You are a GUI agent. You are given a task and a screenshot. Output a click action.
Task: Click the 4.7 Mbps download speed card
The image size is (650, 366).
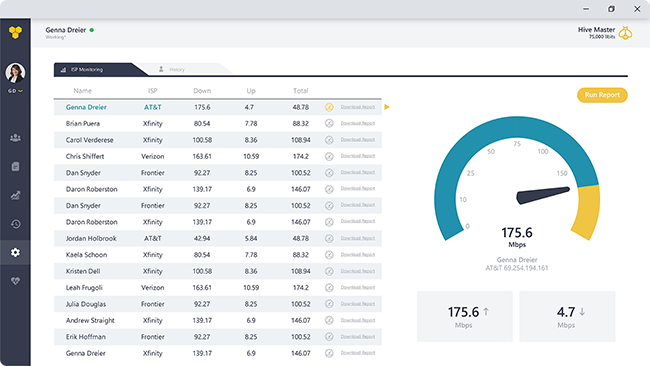tap(567, 316)
